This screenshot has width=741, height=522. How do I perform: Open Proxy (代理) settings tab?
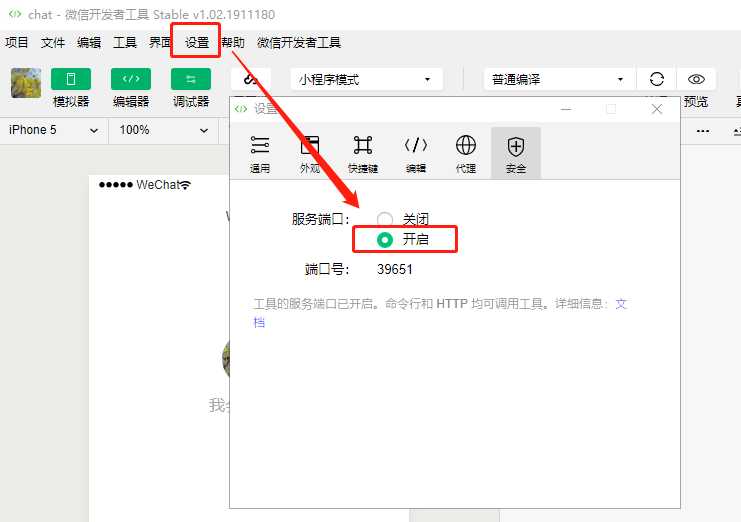pos(466,154)
